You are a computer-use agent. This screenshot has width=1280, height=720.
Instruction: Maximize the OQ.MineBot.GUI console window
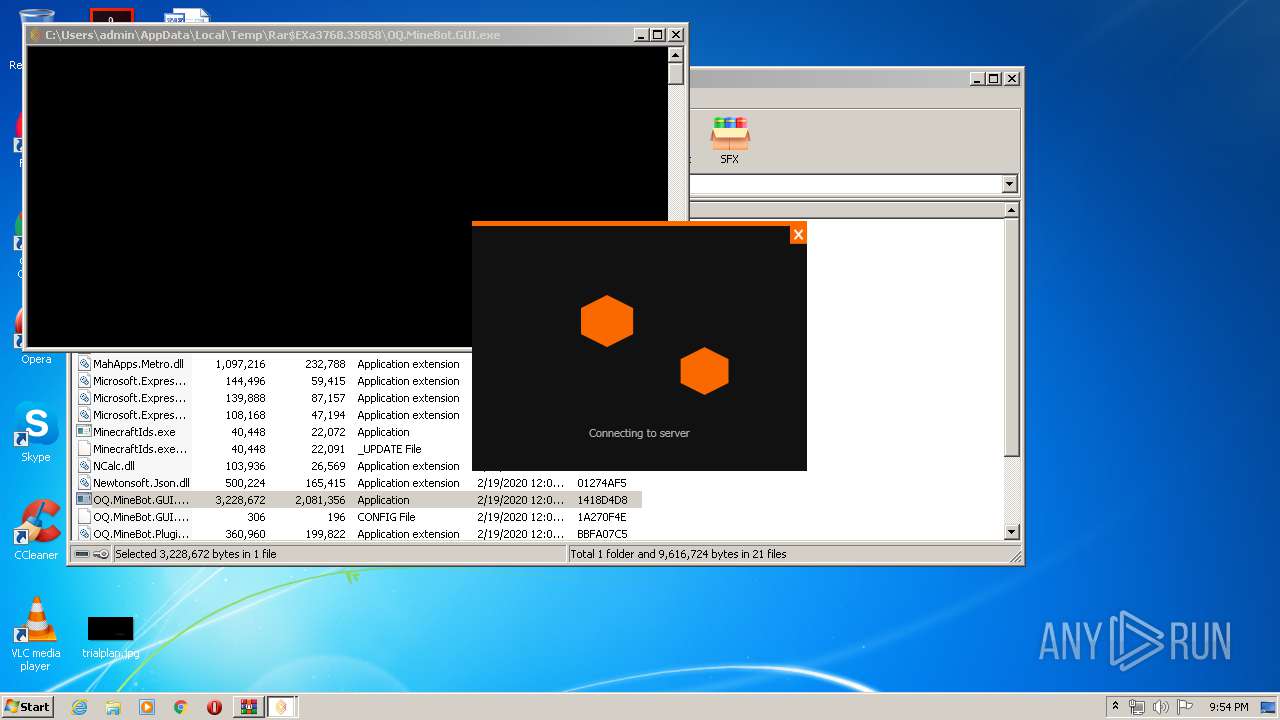[x=658, y=35]
